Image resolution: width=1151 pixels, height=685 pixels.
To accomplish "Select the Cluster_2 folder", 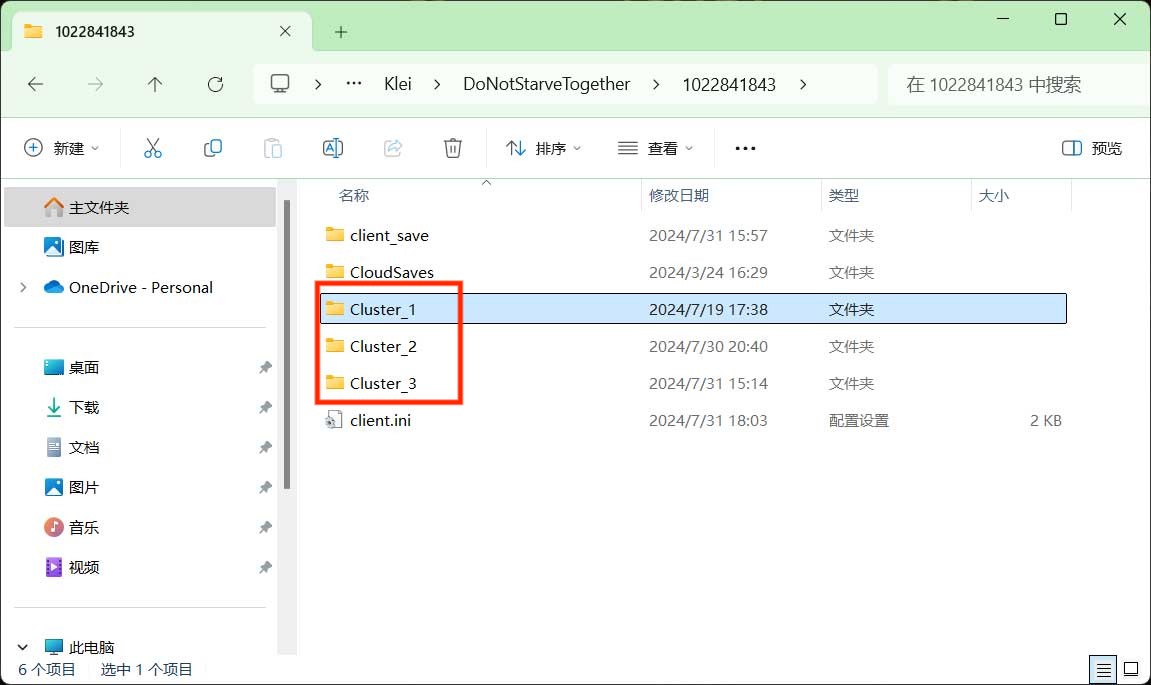I will 694,347.
